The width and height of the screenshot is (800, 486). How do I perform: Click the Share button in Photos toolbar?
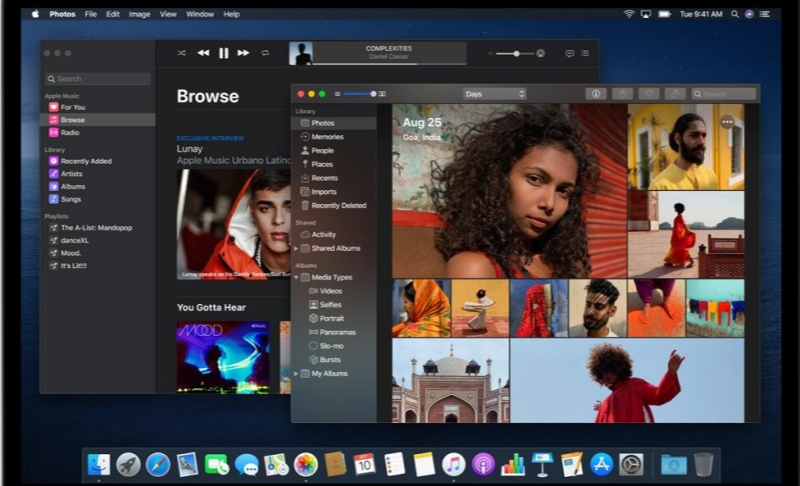click(622, 94)
